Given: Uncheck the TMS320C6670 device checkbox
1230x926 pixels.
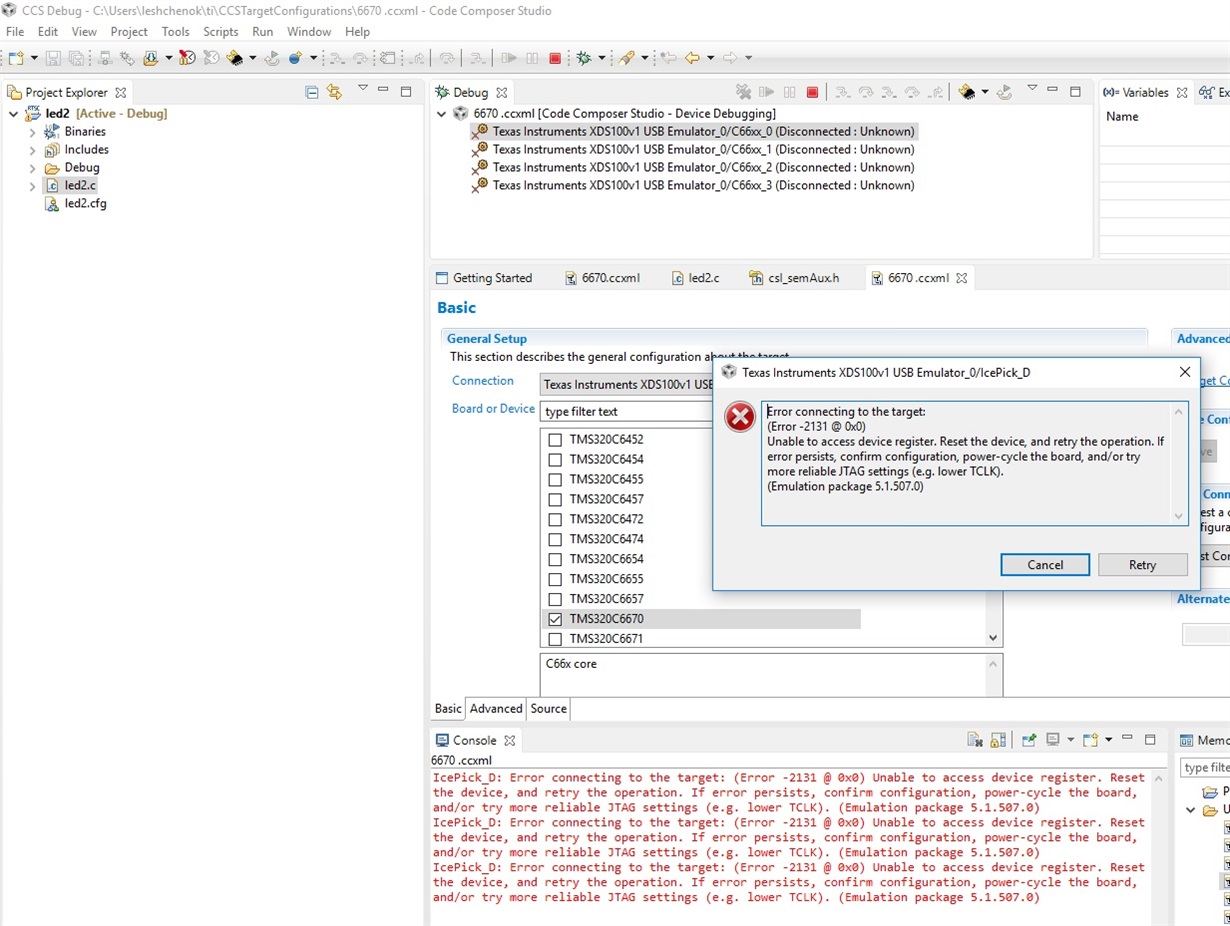Looking at the screenshot, I should (x=555, y=619).
